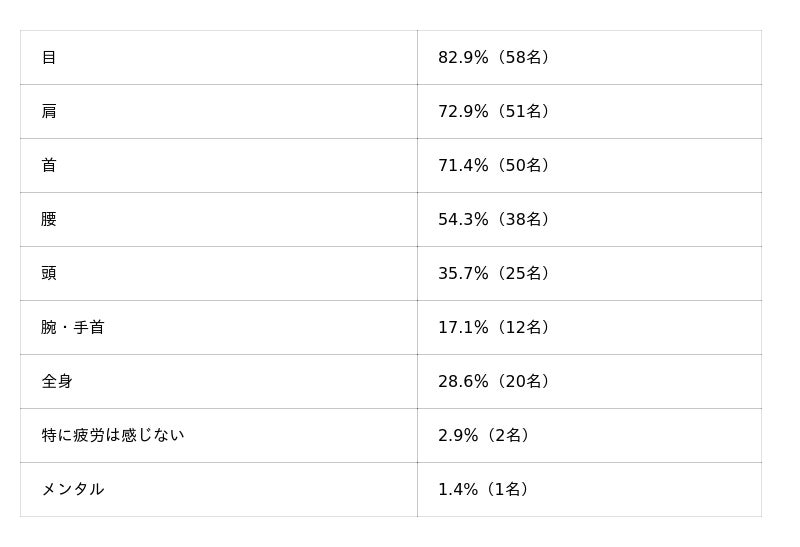
Task: Click the 17.1%（12名）value
Action: pyautogui.click(x=494, y=328)
